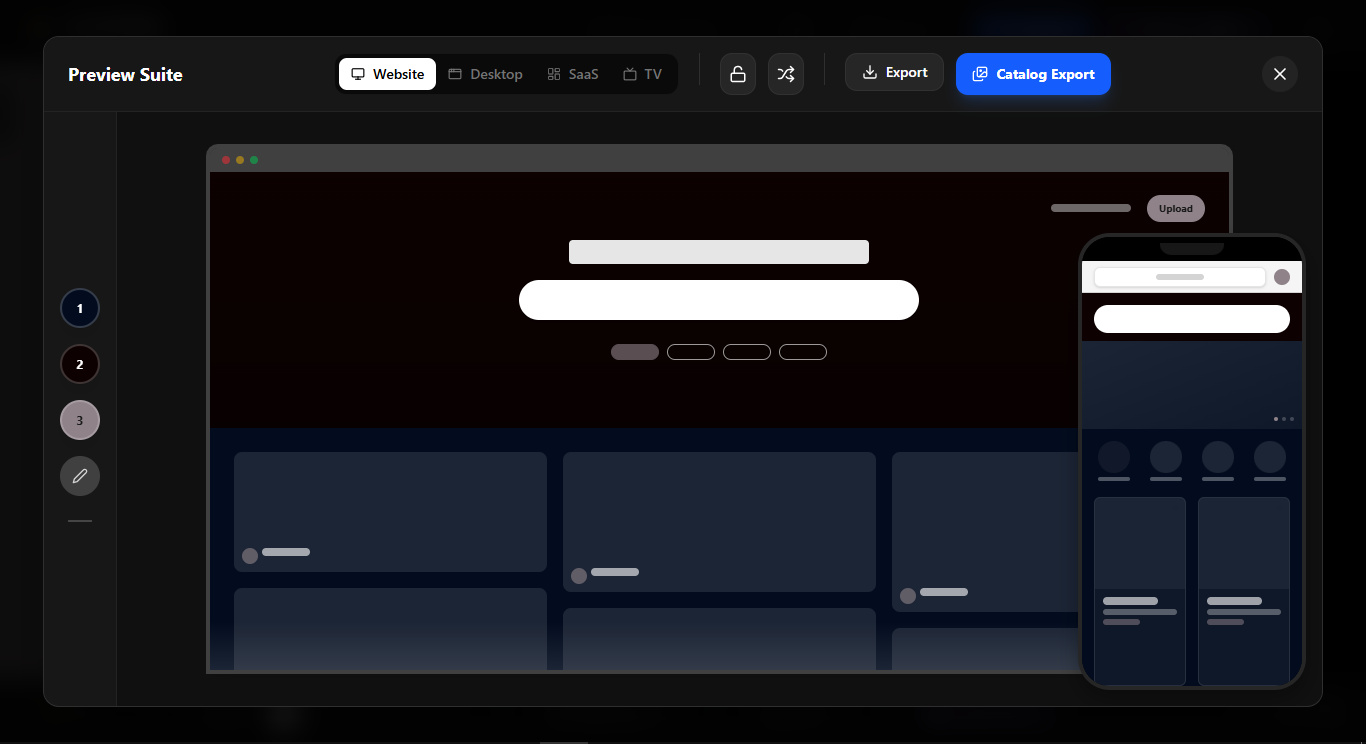Image resolution: width=1366 pixels, height=744 pixels.
Task: Select color swatch number 3
Action: click(80, 420)
